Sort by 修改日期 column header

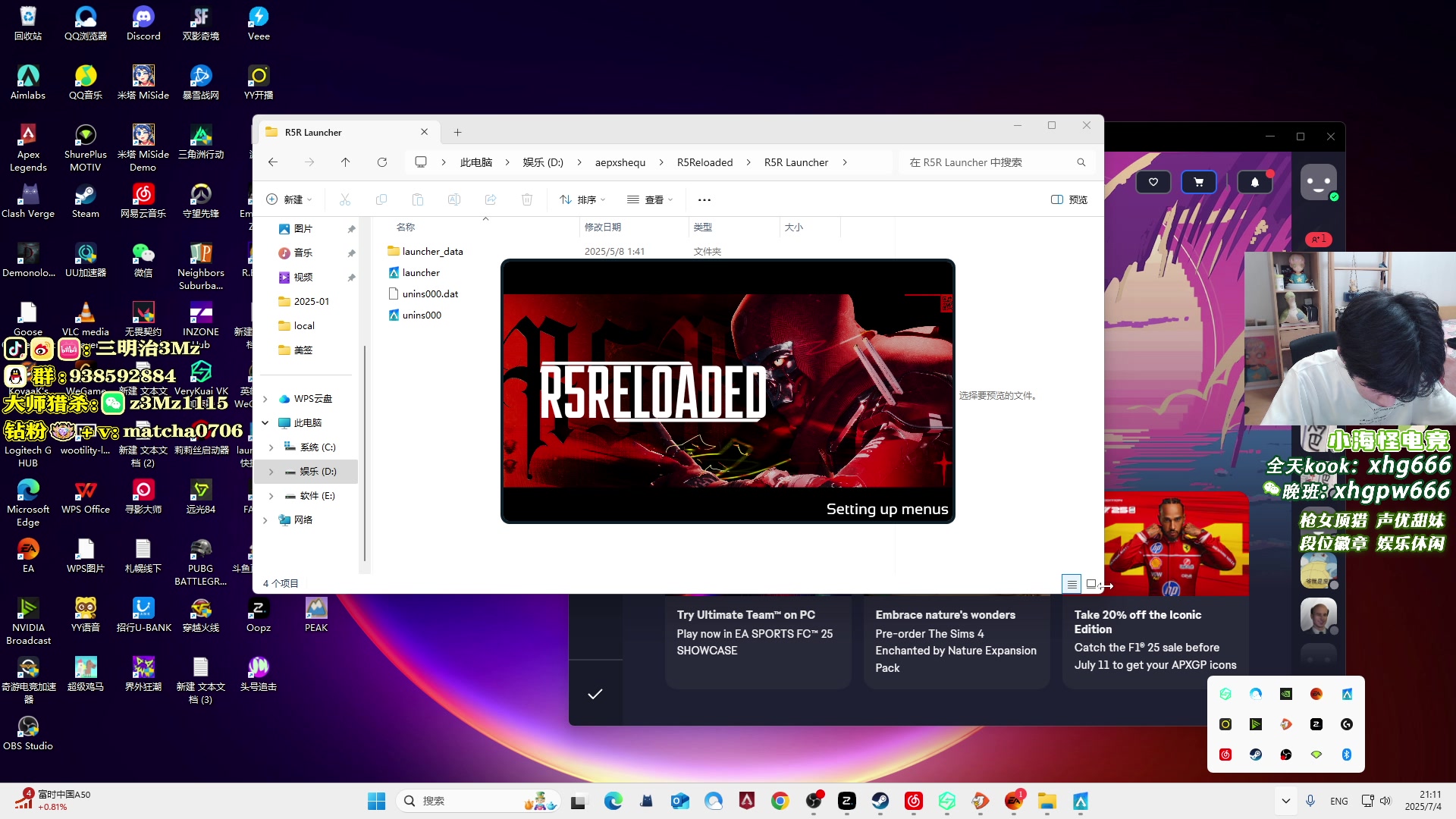tap(633, 227)
